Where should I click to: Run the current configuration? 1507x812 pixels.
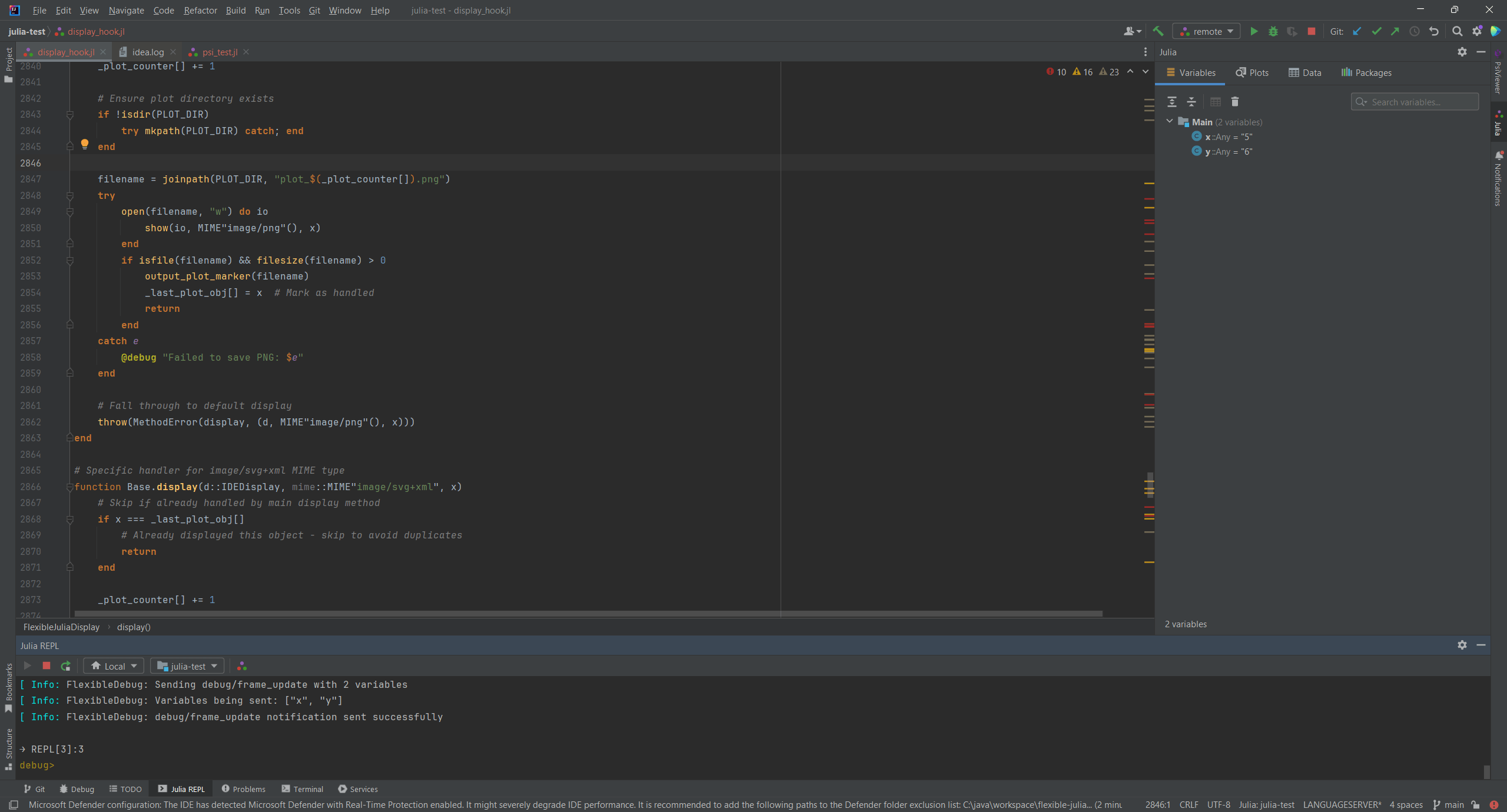point(1254,31)
